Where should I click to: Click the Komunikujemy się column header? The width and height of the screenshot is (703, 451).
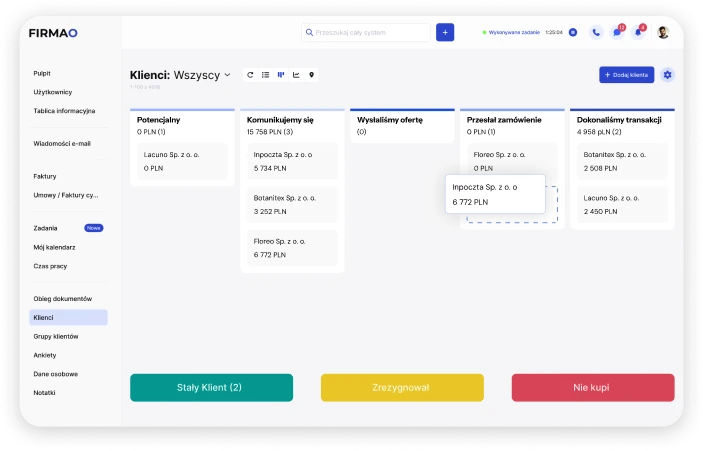[280, 120]
